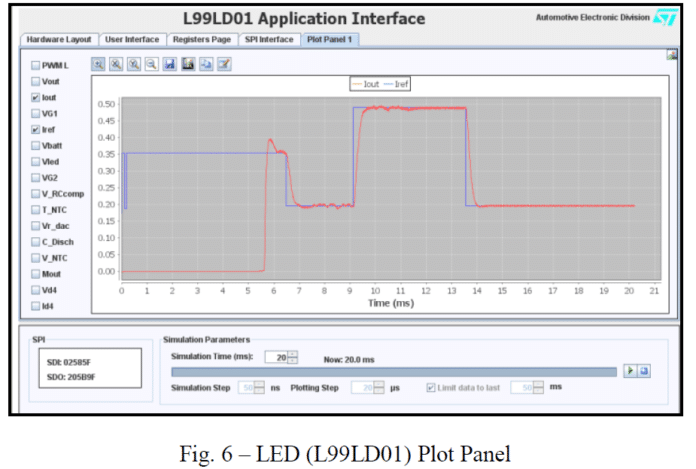Adjust the Simulation Time spinner arrows

point(292,356)
